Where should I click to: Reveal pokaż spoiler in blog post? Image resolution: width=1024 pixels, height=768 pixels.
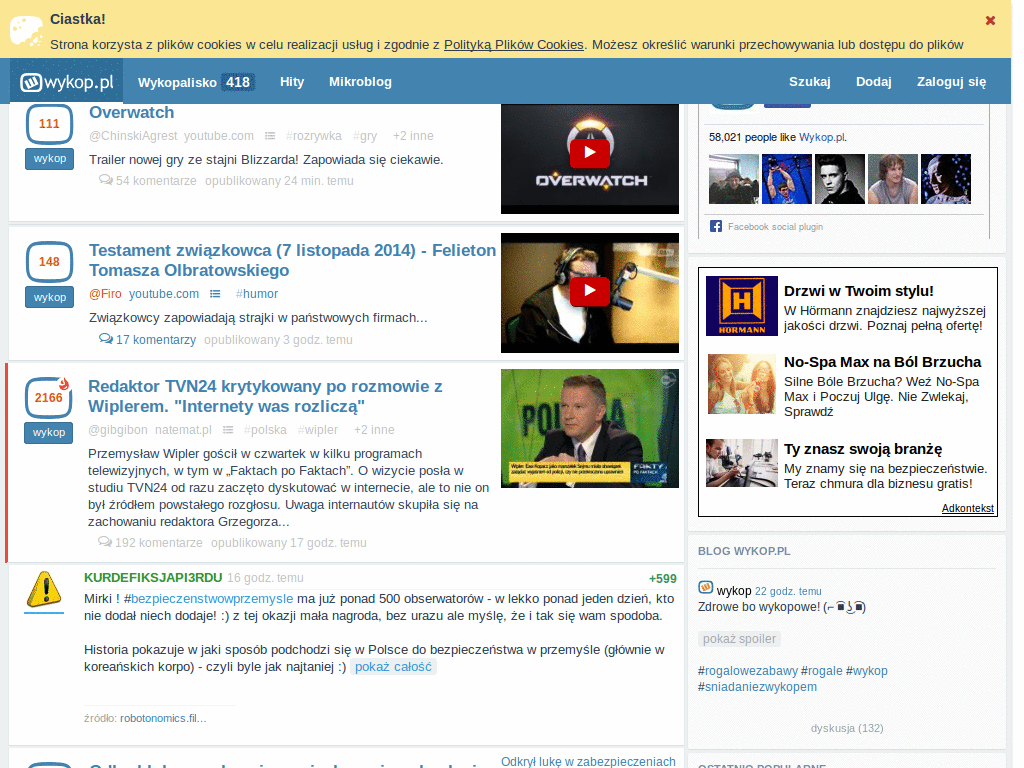click(x=739, y=639)
